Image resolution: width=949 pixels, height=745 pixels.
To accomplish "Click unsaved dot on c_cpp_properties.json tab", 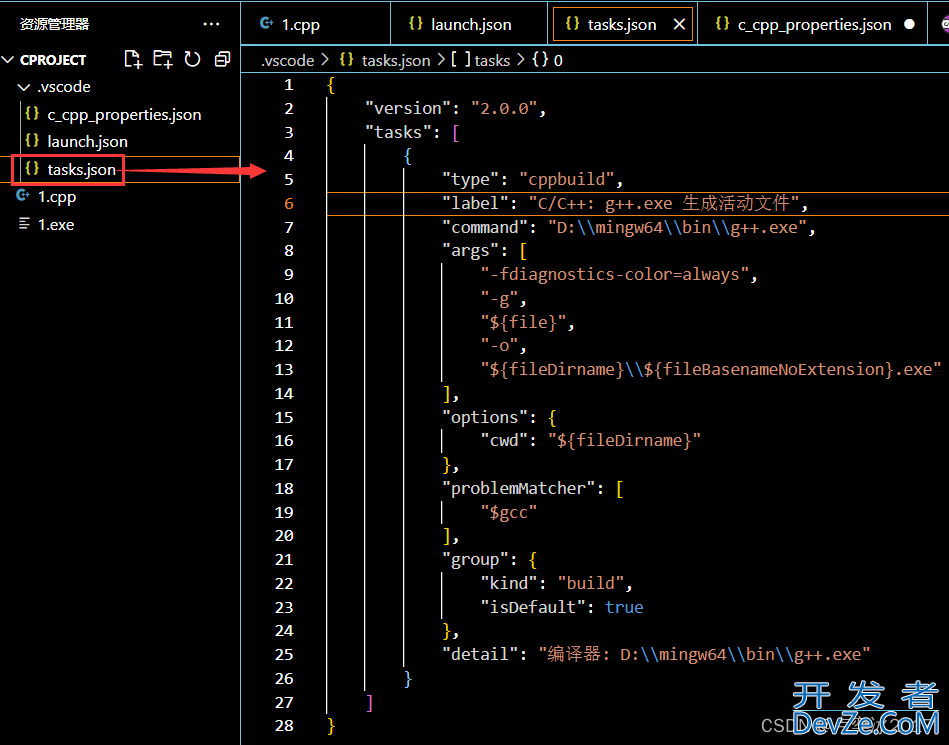I will 909,24.
